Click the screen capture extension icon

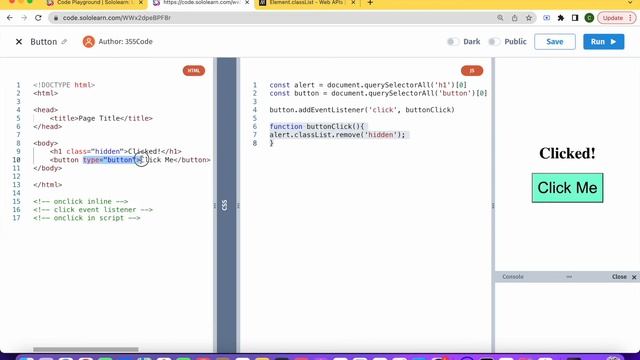pyautogui.click(x=547, y=18)
